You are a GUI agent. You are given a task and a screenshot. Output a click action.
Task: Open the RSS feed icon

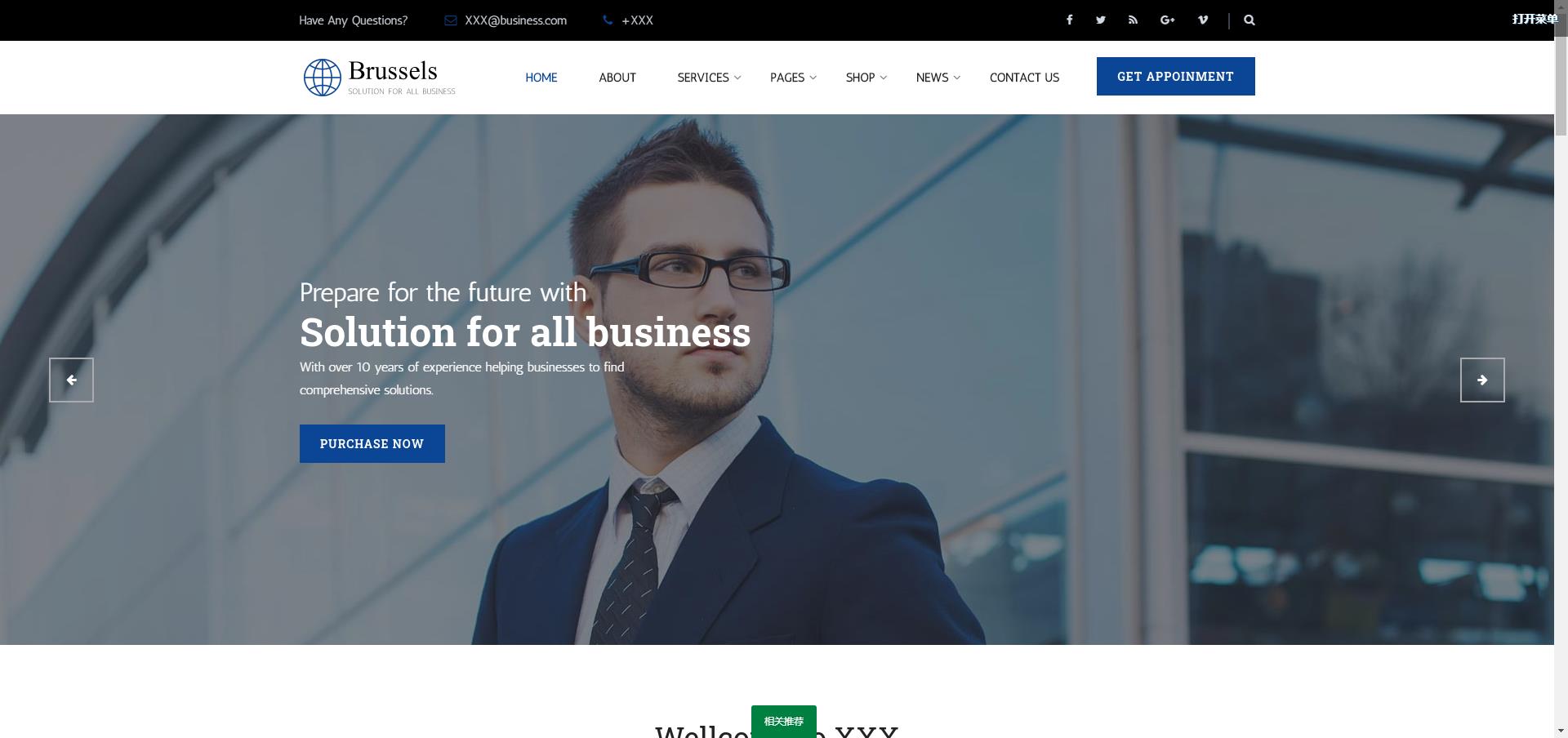(x=1133, y=20)
